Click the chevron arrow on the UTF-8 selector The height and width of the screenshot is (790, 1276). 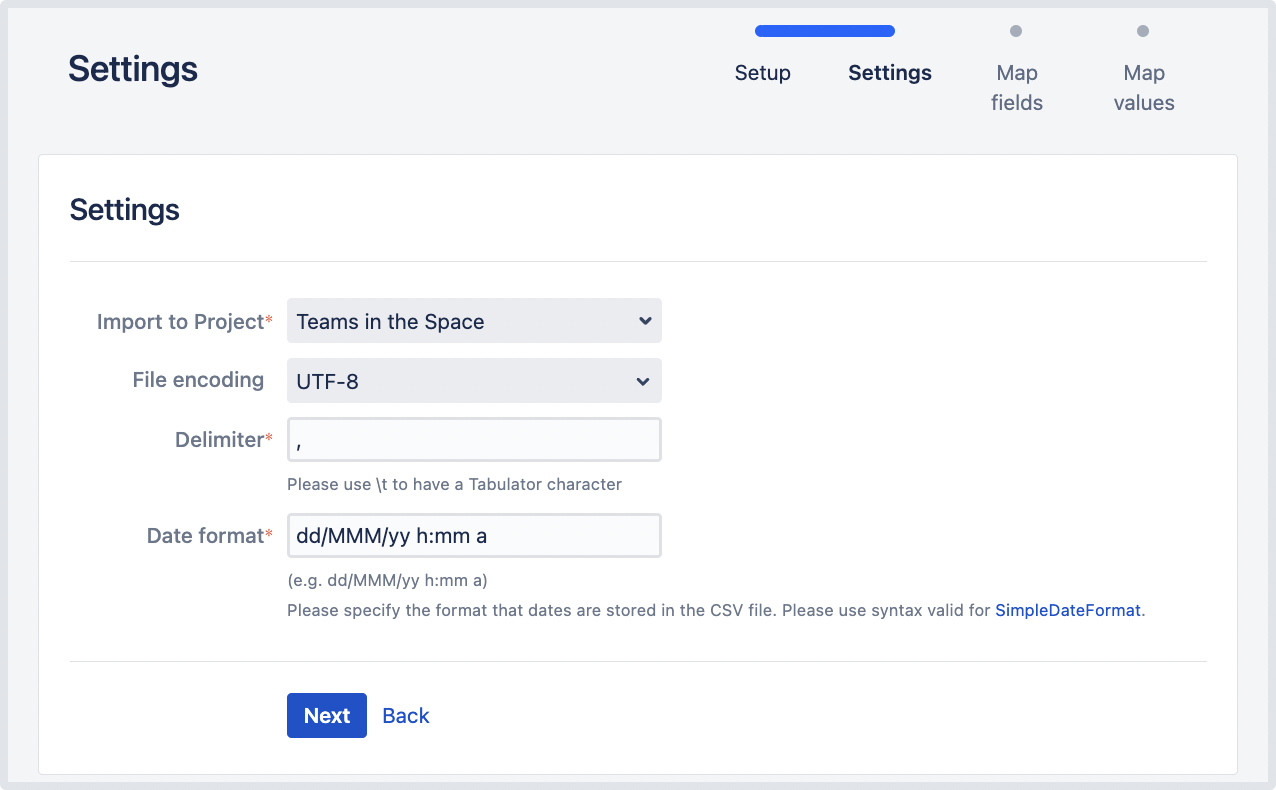tap(644, 381)
